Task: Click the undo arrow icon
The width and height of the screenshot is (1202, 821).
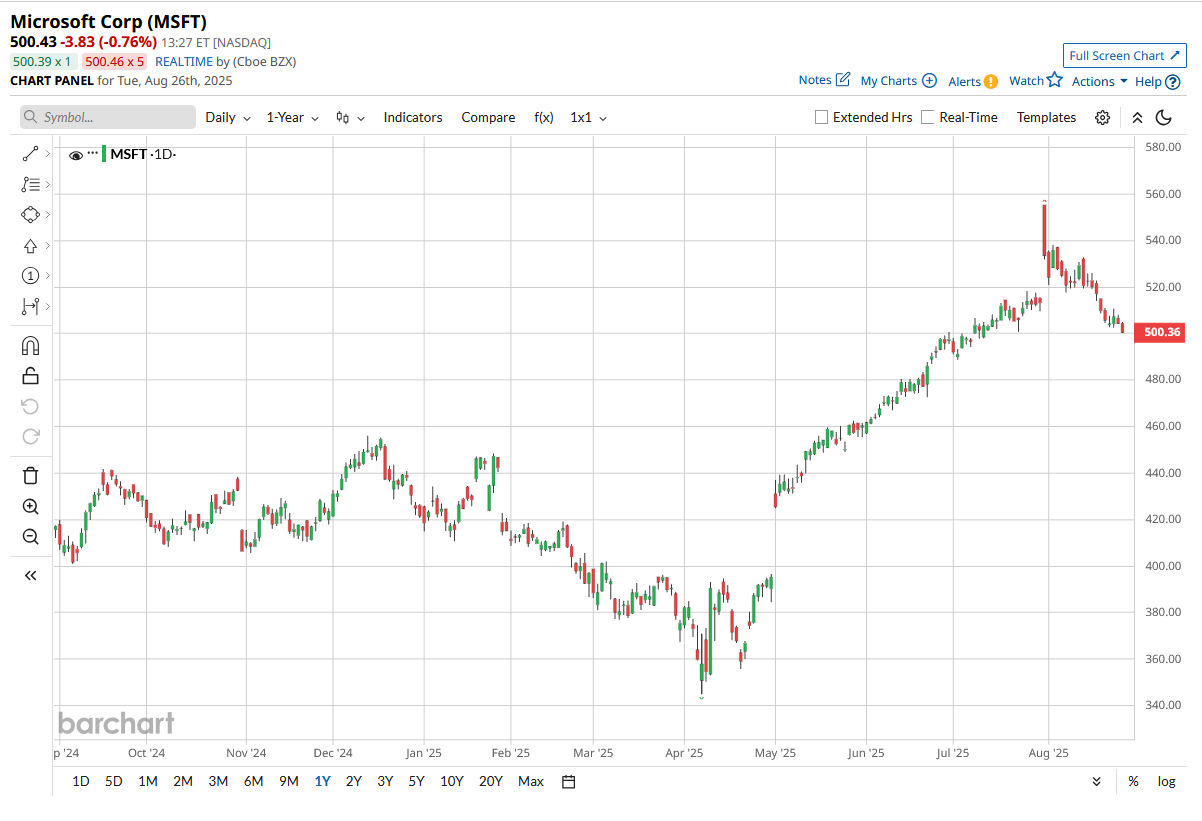Action: [x=30, y=406]
